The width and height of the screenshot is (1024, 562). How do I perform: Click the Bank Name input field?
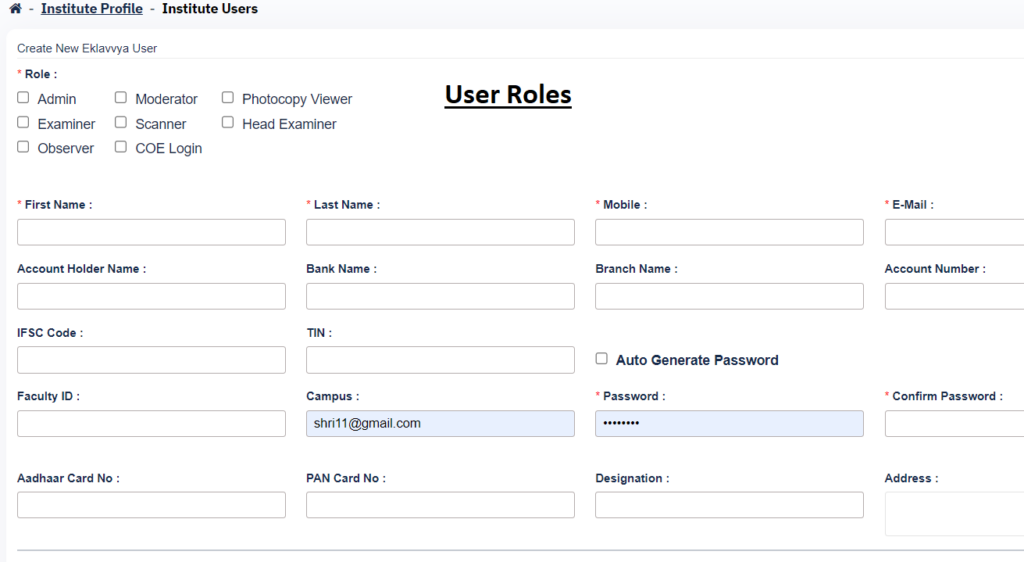pyautogui.click(x=440, y=296)
